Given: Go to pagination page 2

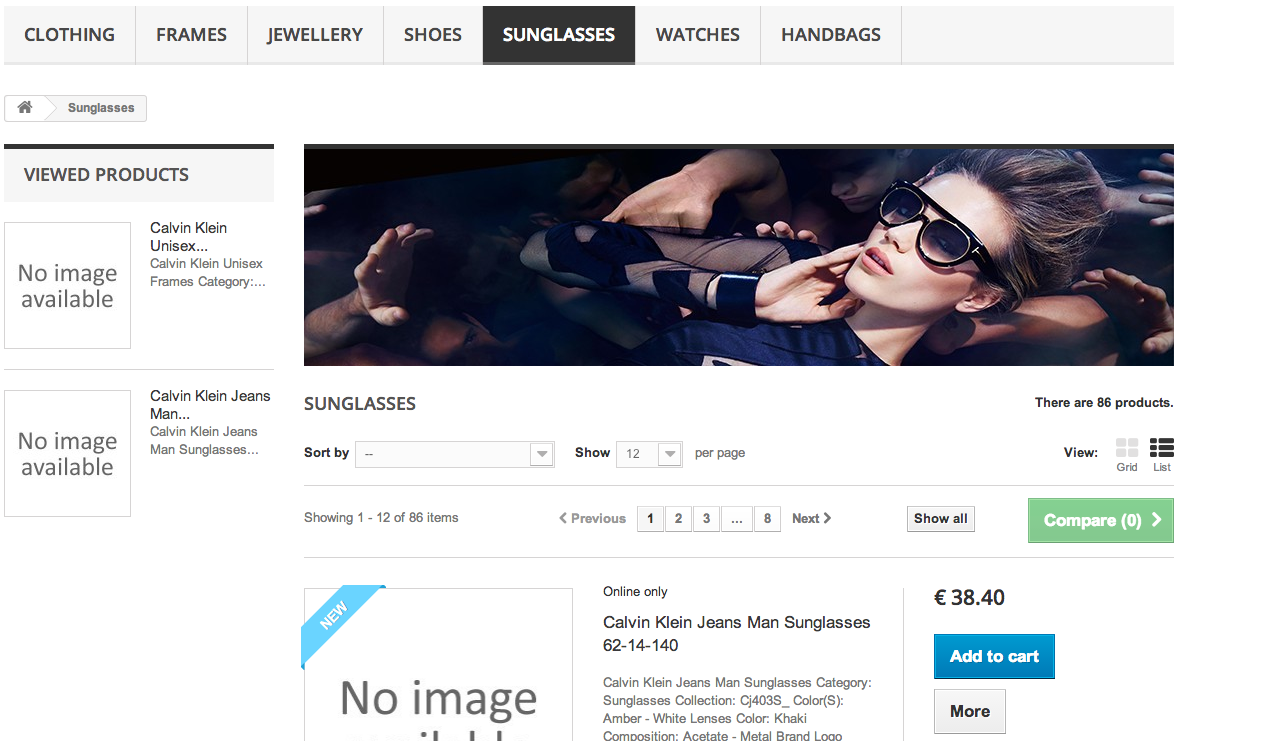Looking at the screenshot, I should (678, 519).
